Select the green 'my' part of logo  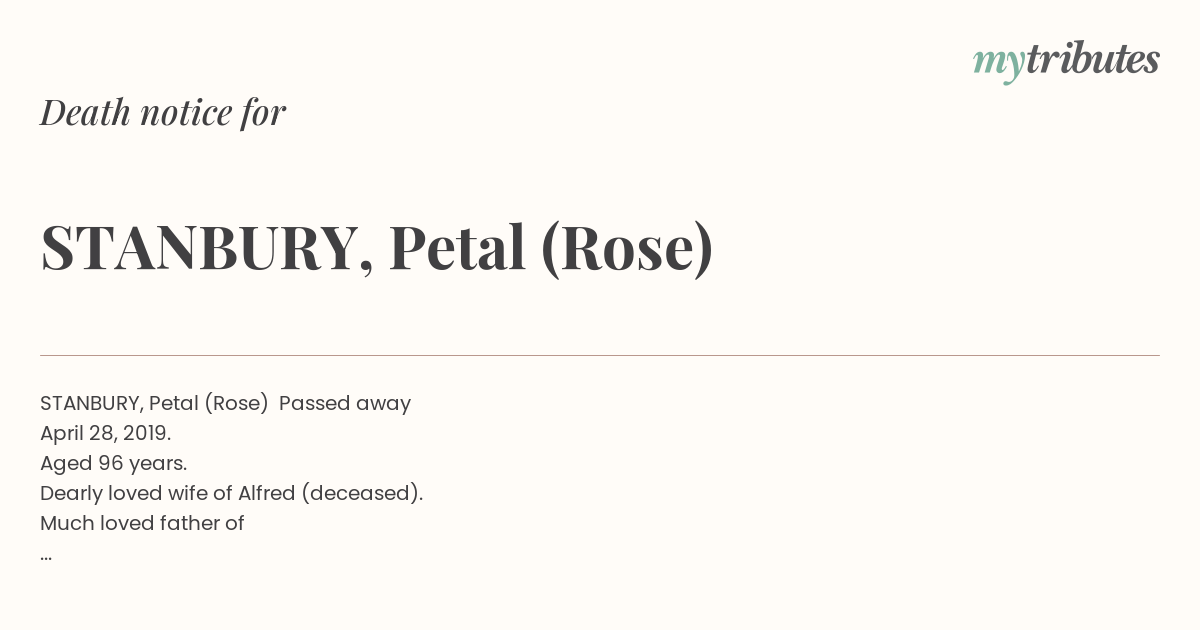pos(998,65)
